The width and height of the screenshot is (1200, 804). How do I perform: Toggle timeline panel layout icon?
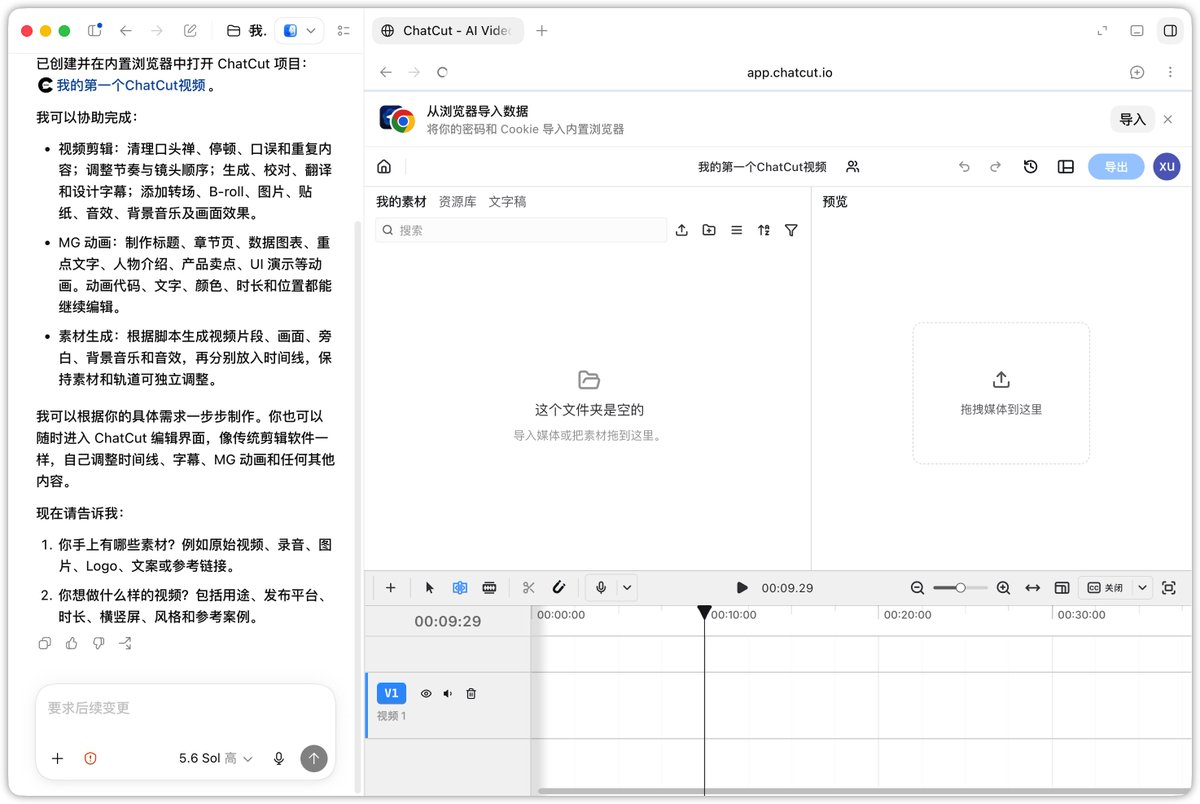tap(1062, 588)
